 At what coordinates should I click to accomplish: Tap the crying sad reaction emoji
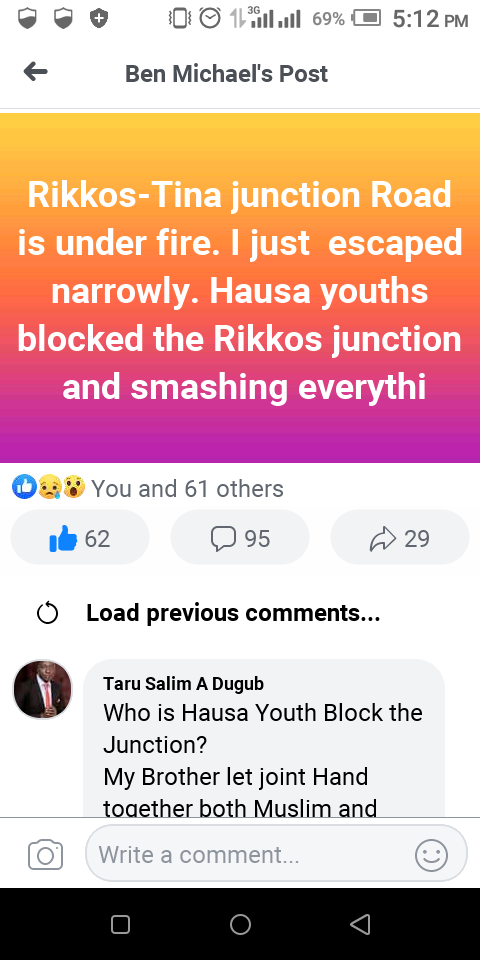[x=49, y=487]
